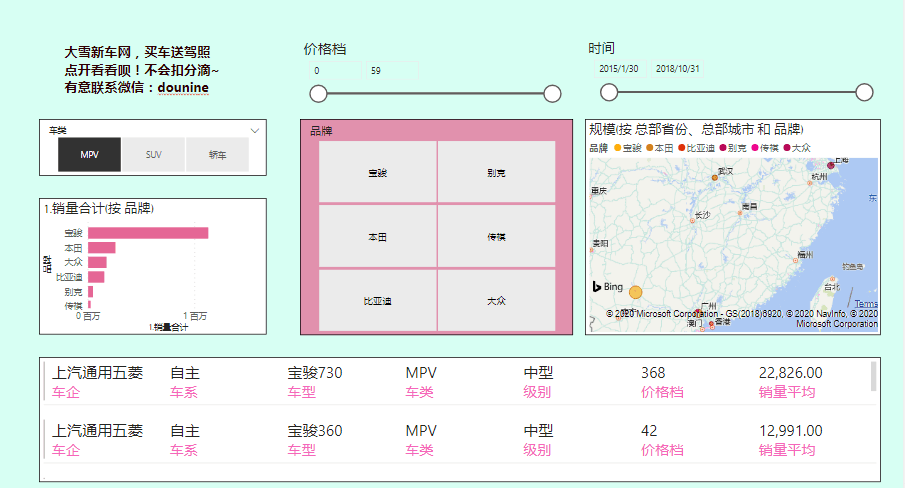905x488 pixels.
Task: Click the 368 price tier value
Action: [653, 373]
